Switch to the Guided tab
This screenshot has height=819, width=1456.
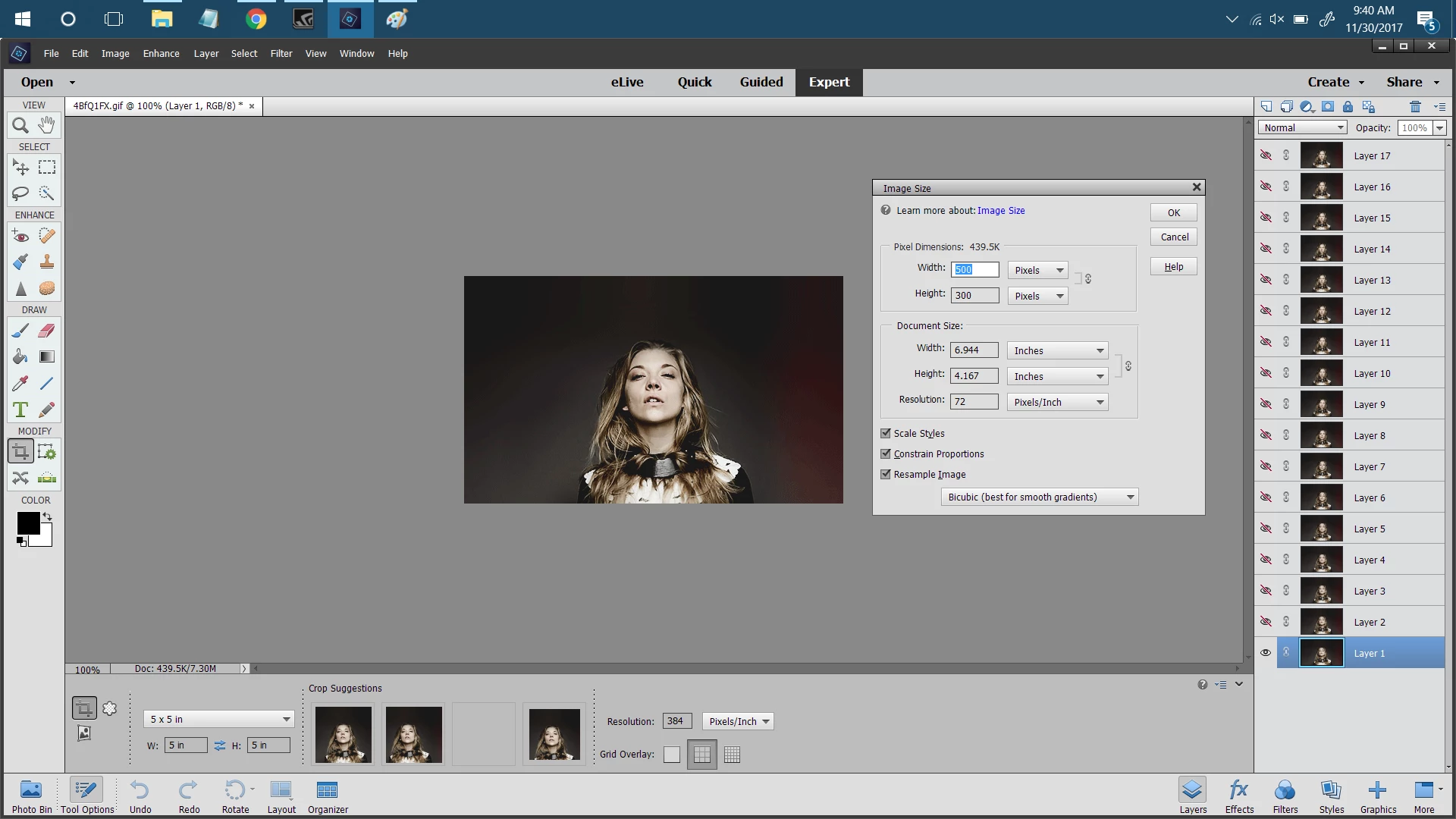(x=761, y=82)
